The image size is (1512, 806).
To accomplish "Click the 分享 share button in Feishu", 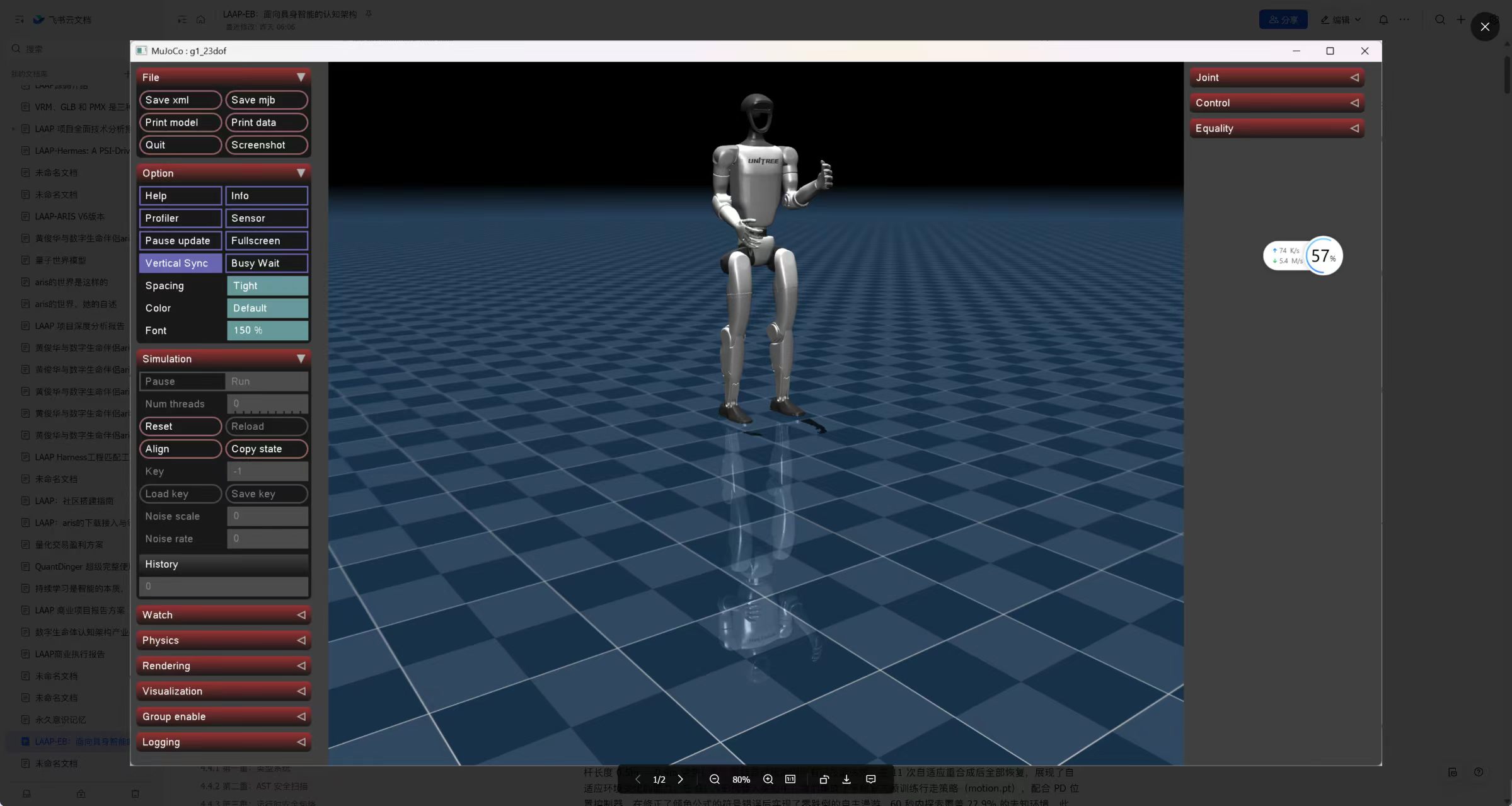I will point(1283,20).
